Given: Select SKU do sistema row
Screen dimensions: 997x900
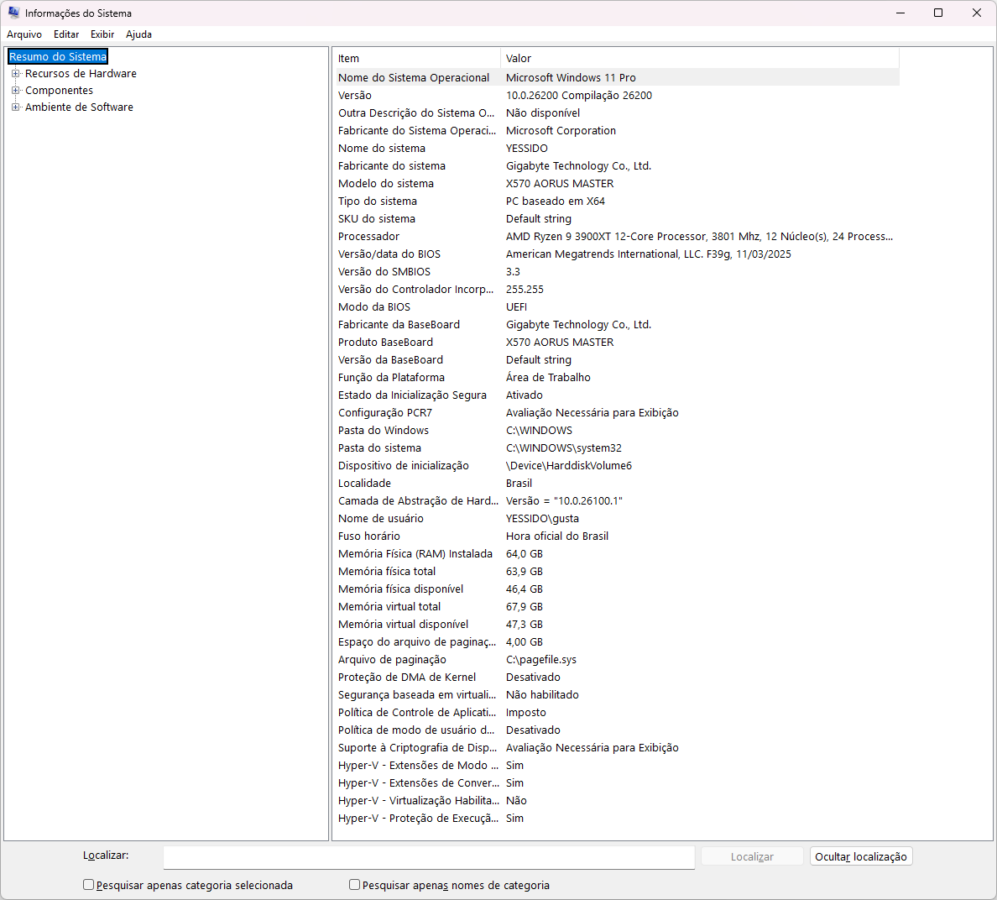Looking at the screenshot, I should click(617, 219).
